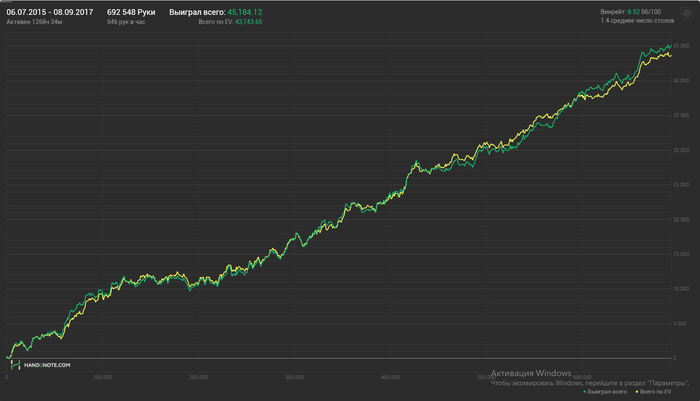Click '1.4 среднее число столов' text

pos(637,21)
